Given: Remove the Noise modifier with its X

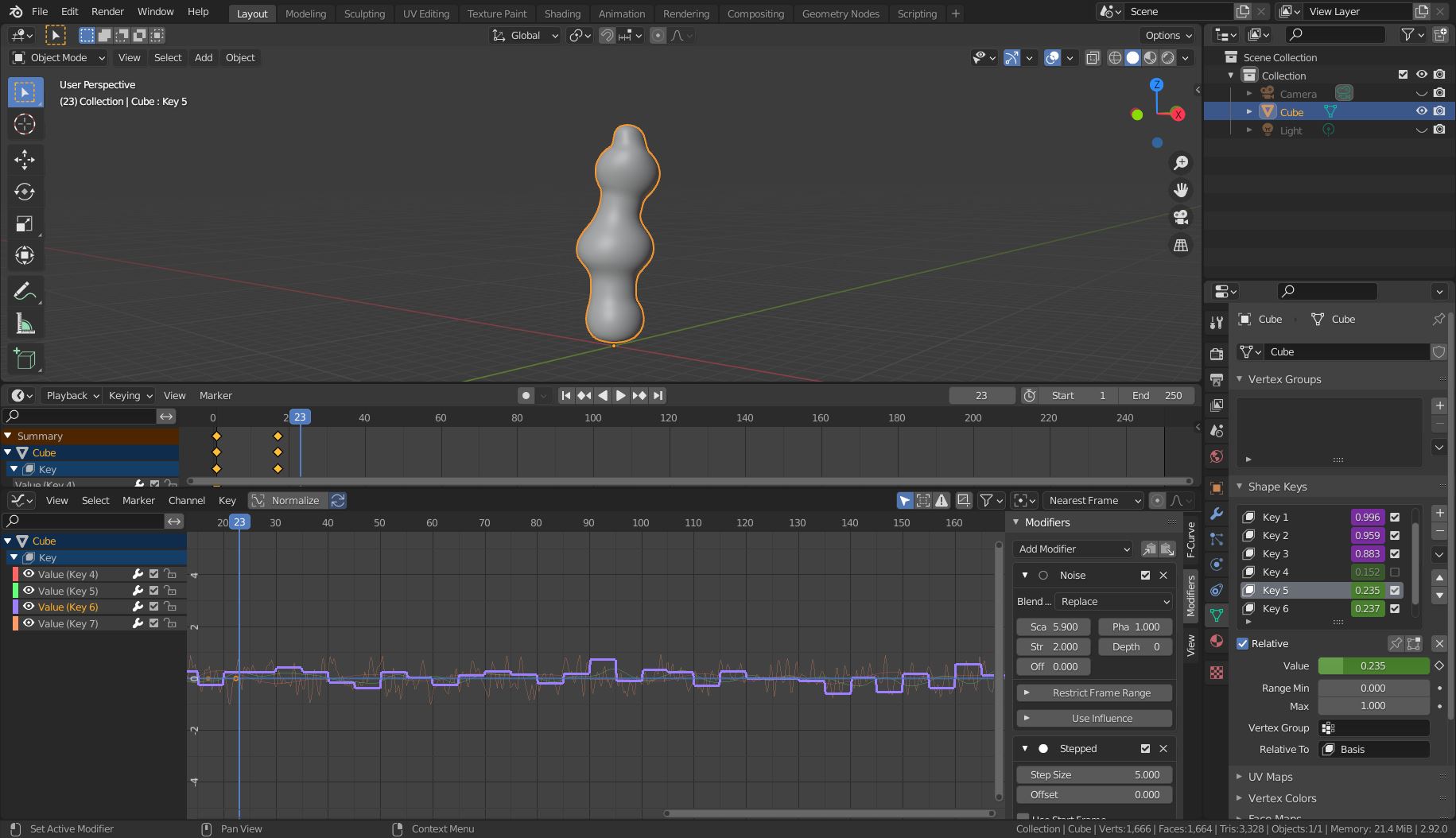Looking at the screenshot, I should pos(1163,575).
